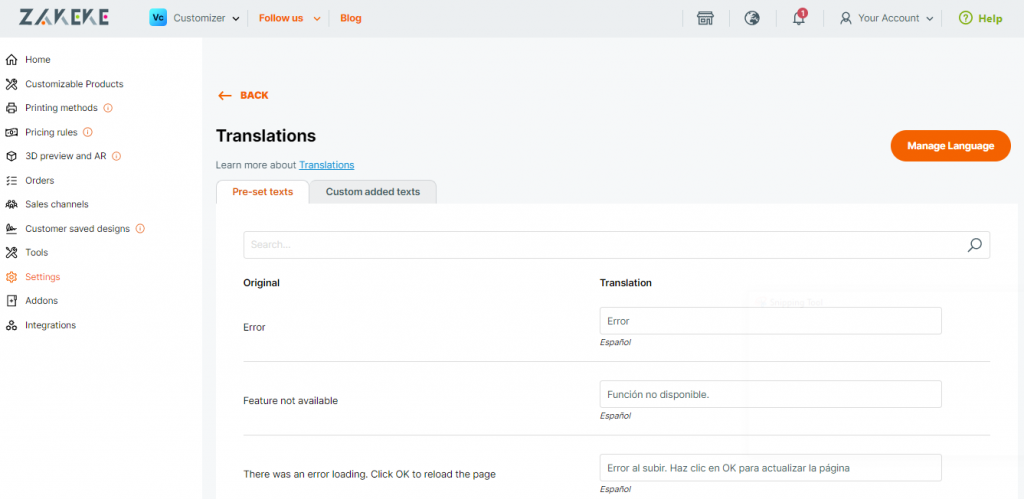Expand the Your Account dropdown
1024x499 pixels.
tap(930, 19)
